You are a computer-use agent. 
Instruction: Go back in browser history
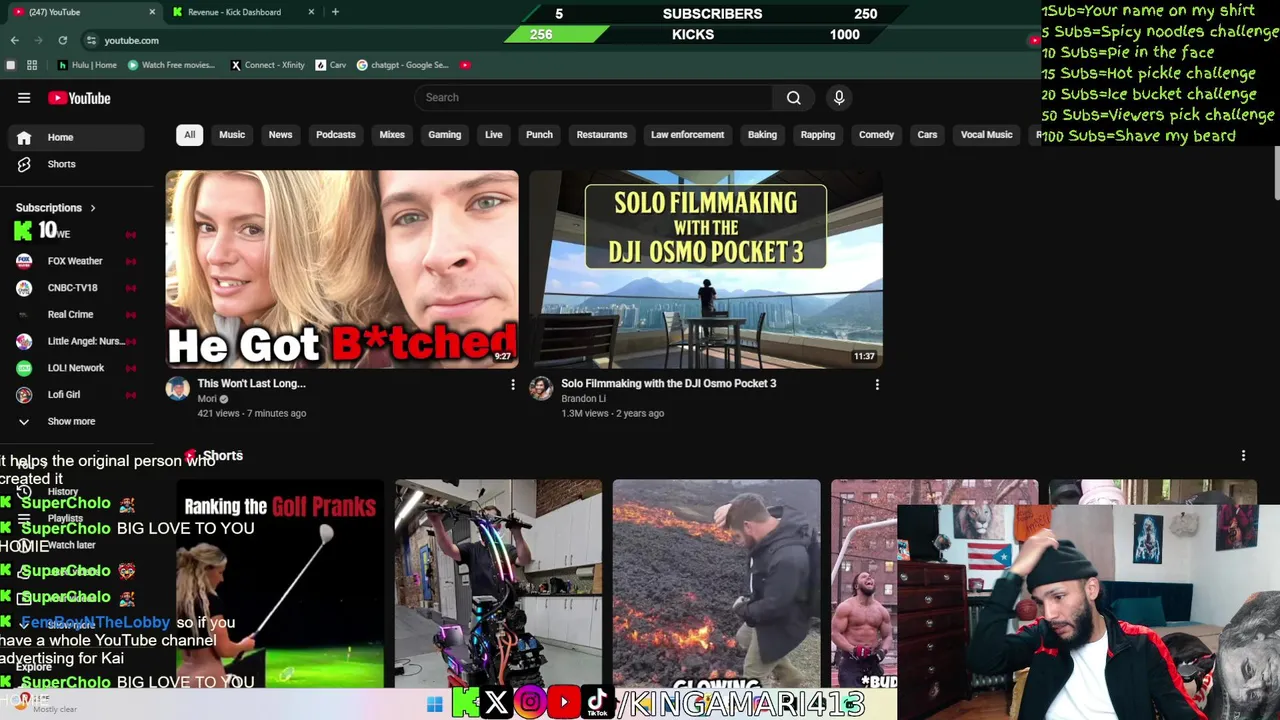(x=14, y=40)
